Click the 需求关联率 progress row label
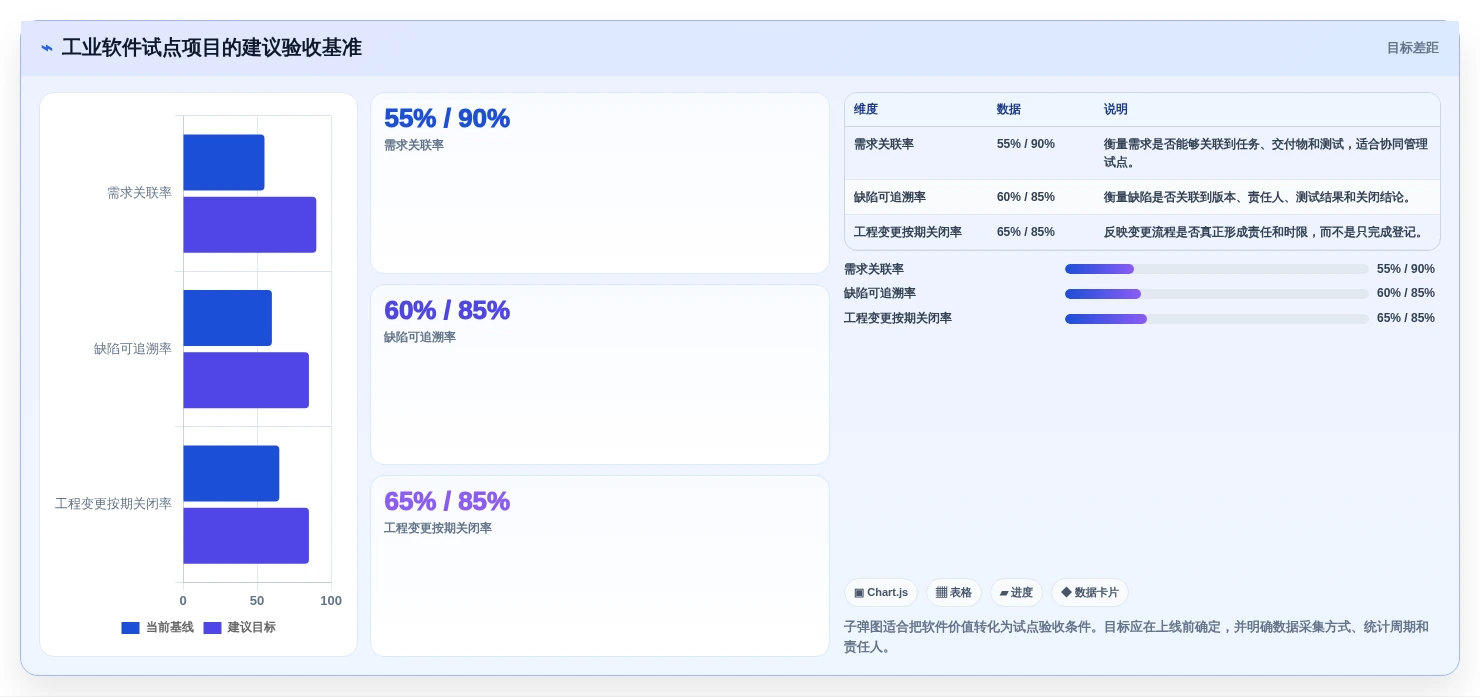 pos(874,269)
